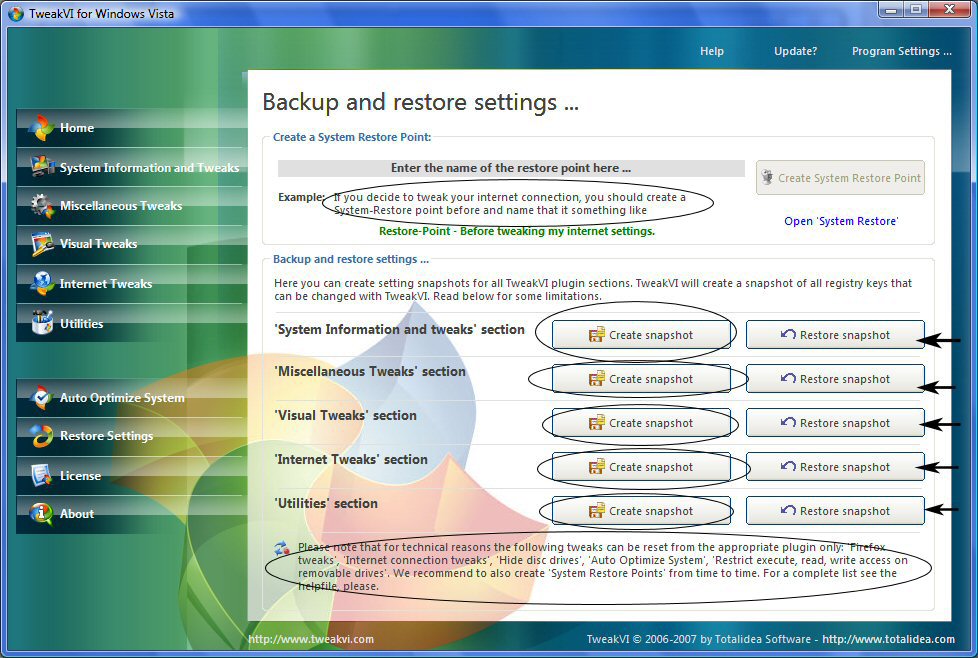The height and width of the screenshot is (658, 978).
Task: Click the "'Visual Tweaks' section" label
Action: pyautogui.click(x=346, y=415)
